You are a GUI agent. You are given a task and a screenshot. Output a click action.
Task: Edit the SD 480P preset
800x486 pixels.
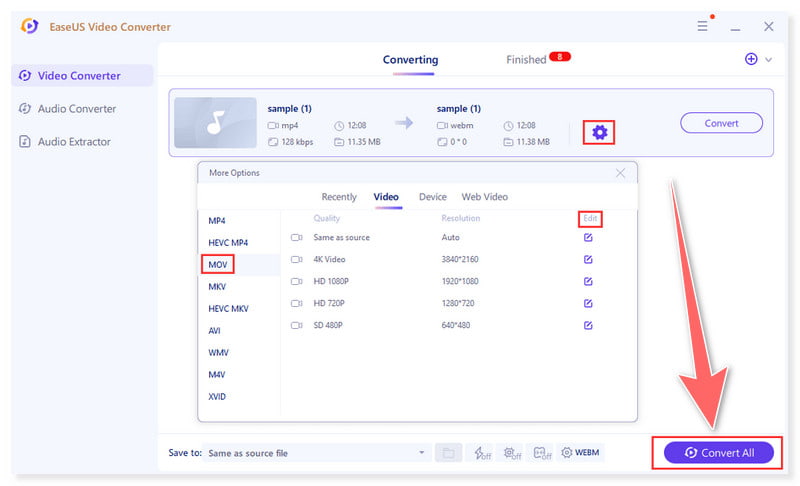point(588,325)
